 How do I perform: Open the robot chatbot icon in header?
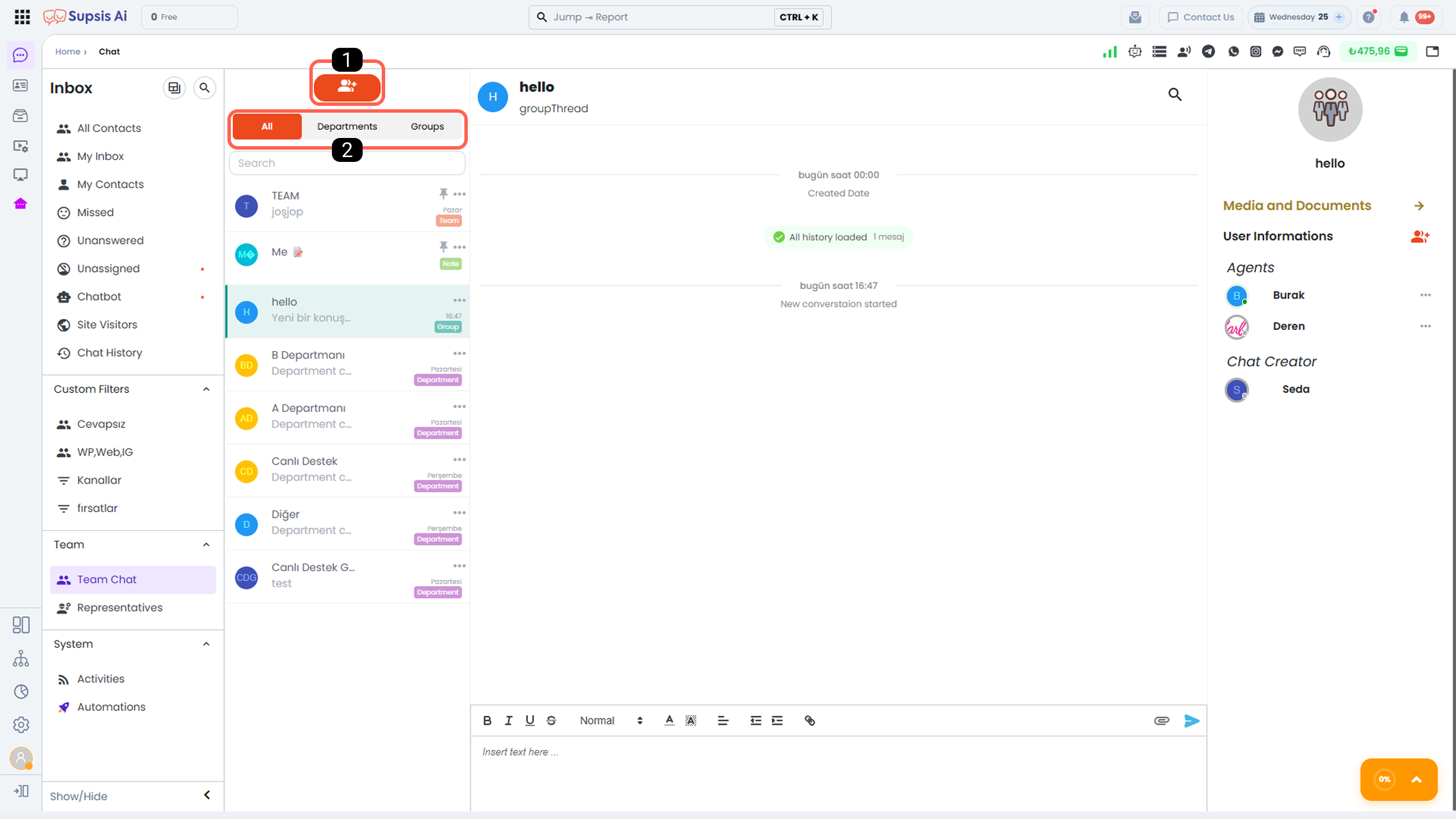point(1135,51)
